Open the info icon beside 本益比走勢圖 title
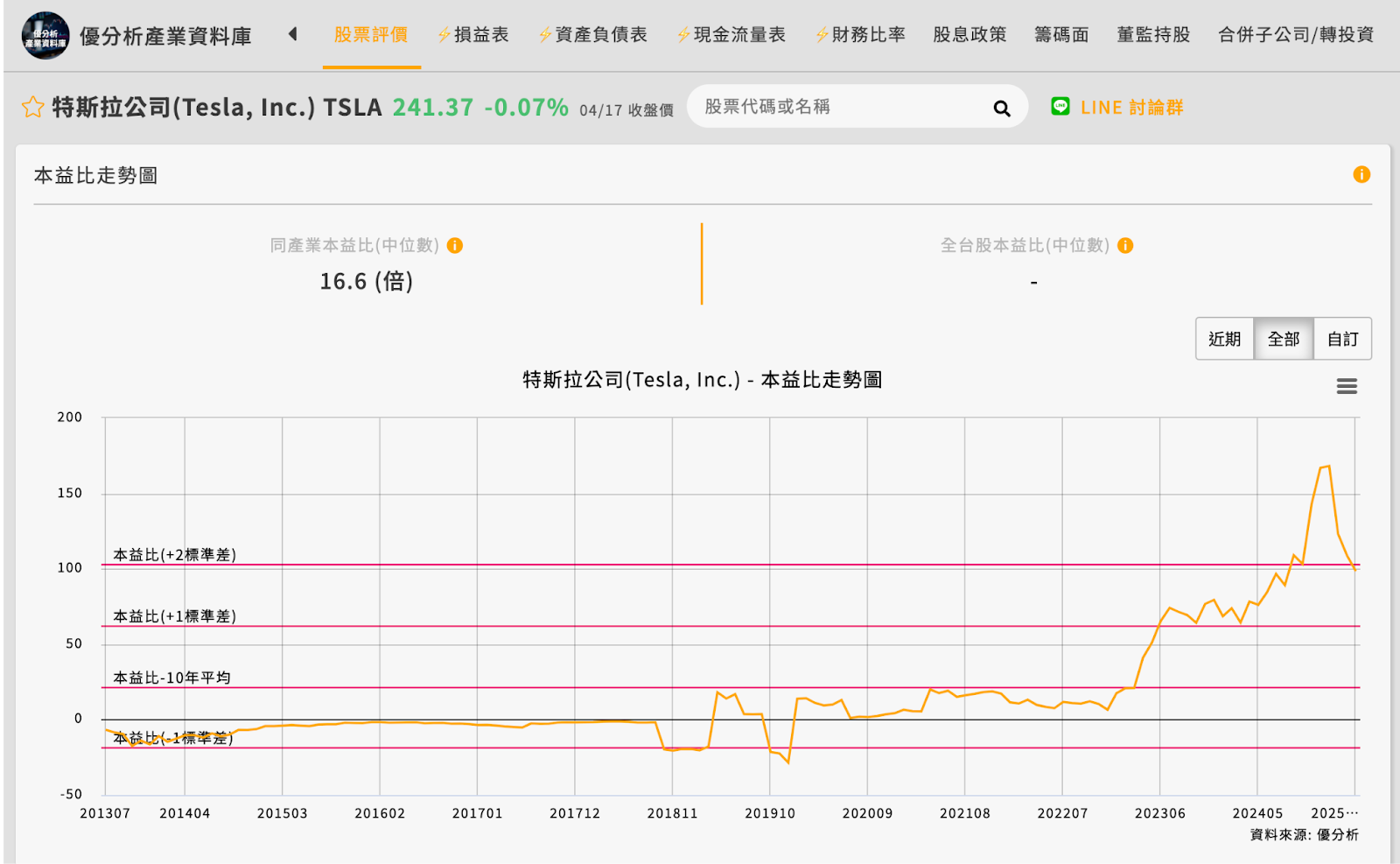The height and width of the screenshot is (864, 1400). coord(1361,175)
